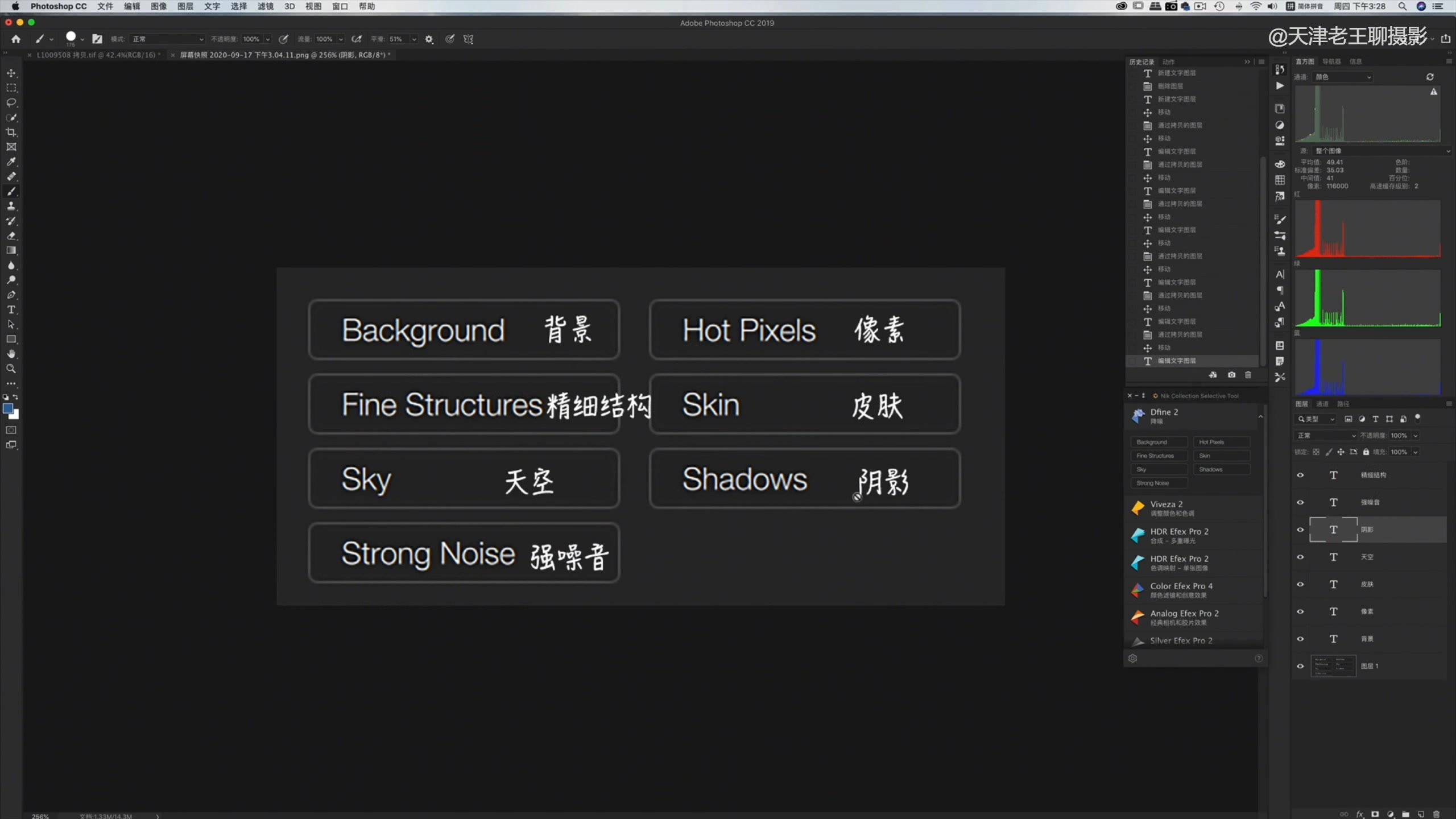1456x819 pixels.
Task: Select the 图层 1 layer thumbnail
Action: (x=1333, y=666)
